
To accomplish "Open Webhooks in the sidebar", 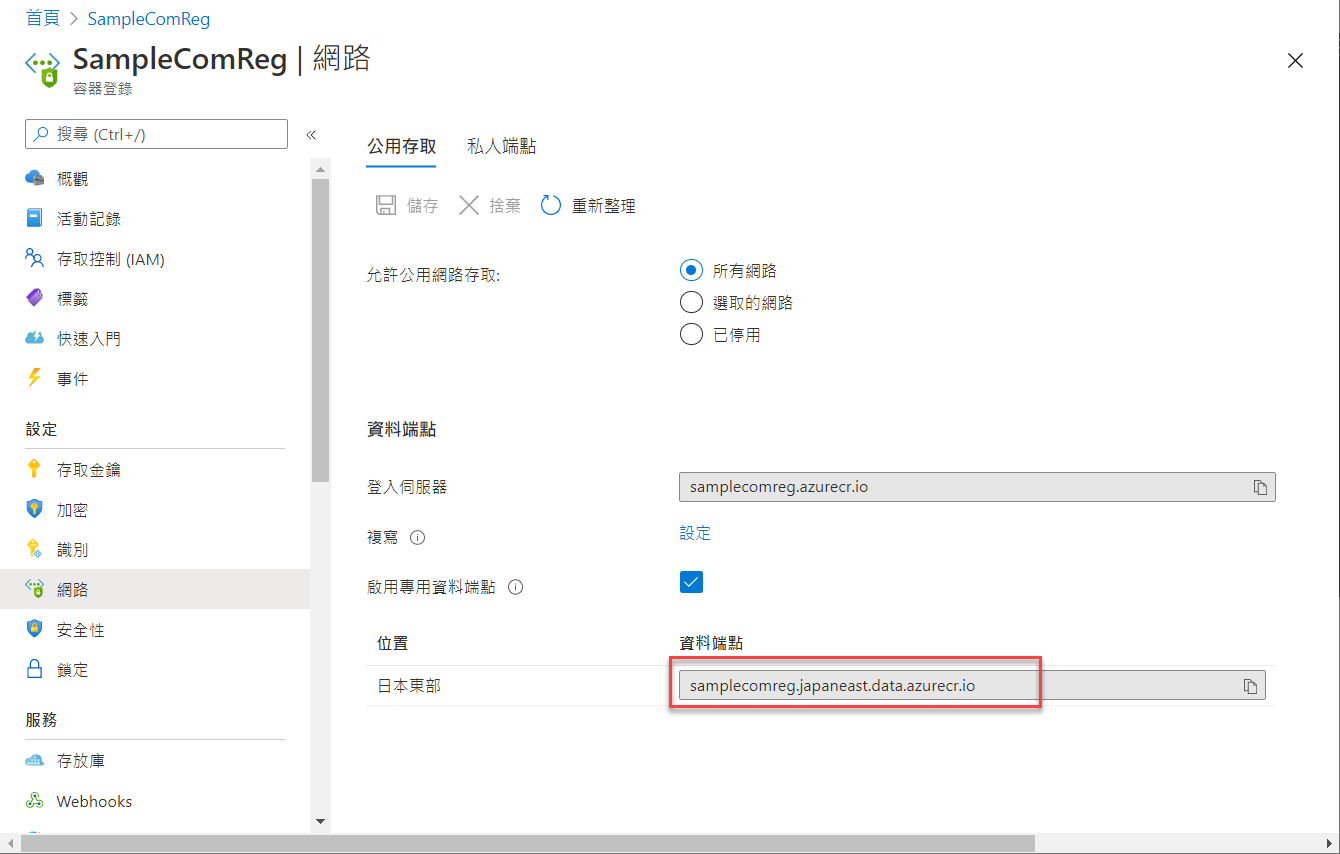I will click(x=155, y=801).
